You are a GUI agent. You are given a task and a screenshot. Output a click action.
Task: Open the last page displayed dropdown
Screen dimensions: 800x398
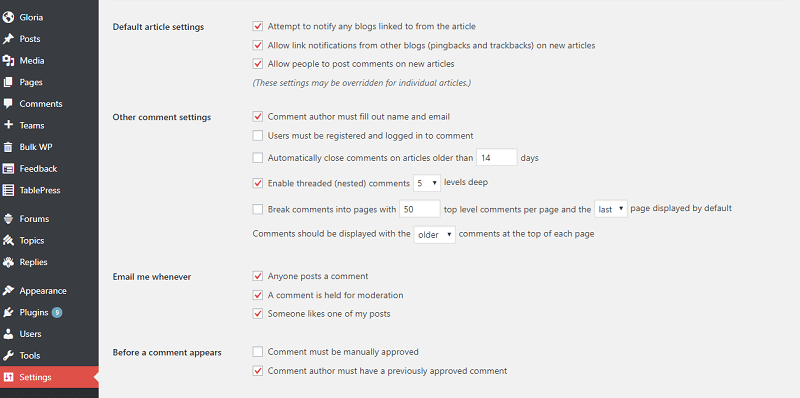point(611,209)
